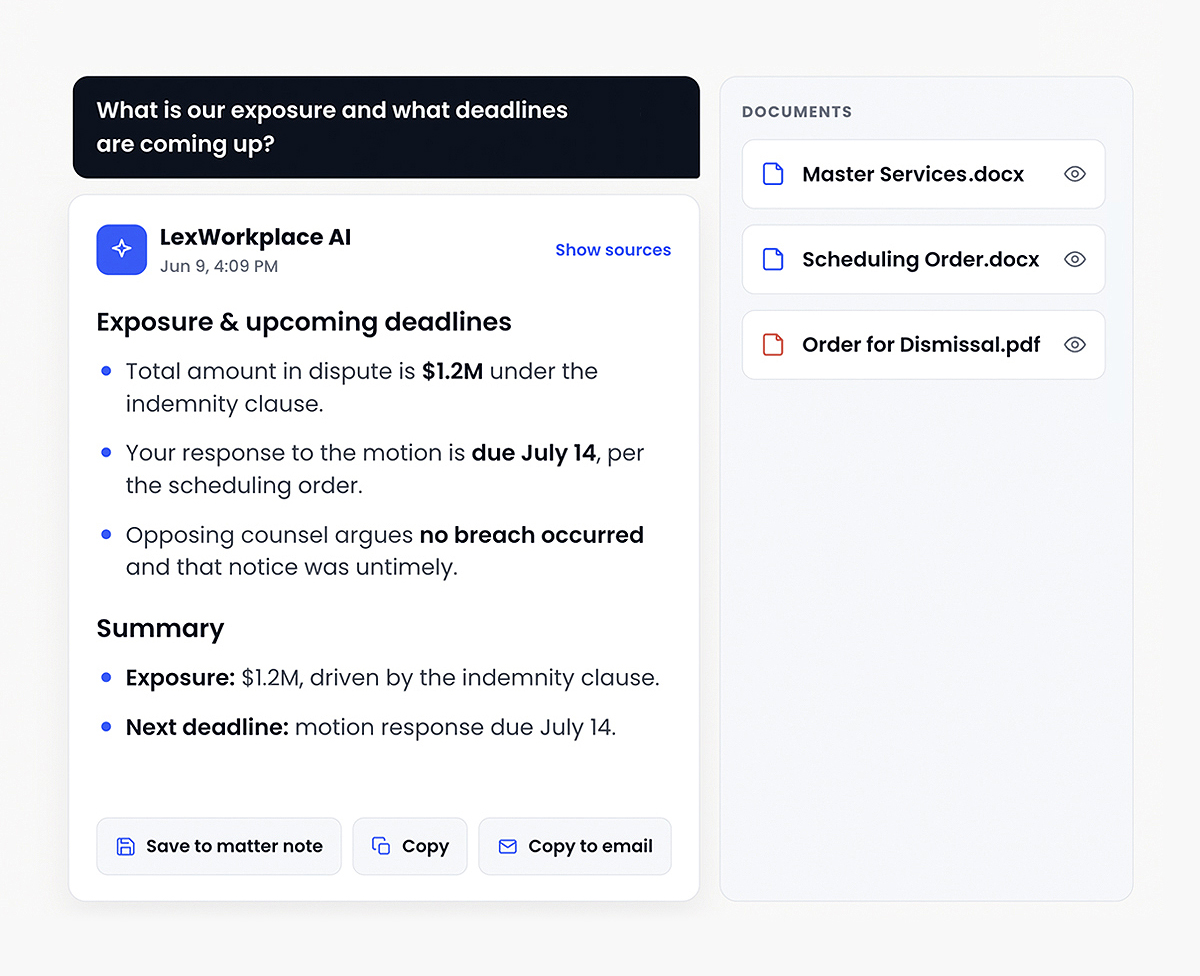Open the Master Services.docx document name
This screenshot has height=976, width=1200.
pyautogui.click(x=913, y=174)
